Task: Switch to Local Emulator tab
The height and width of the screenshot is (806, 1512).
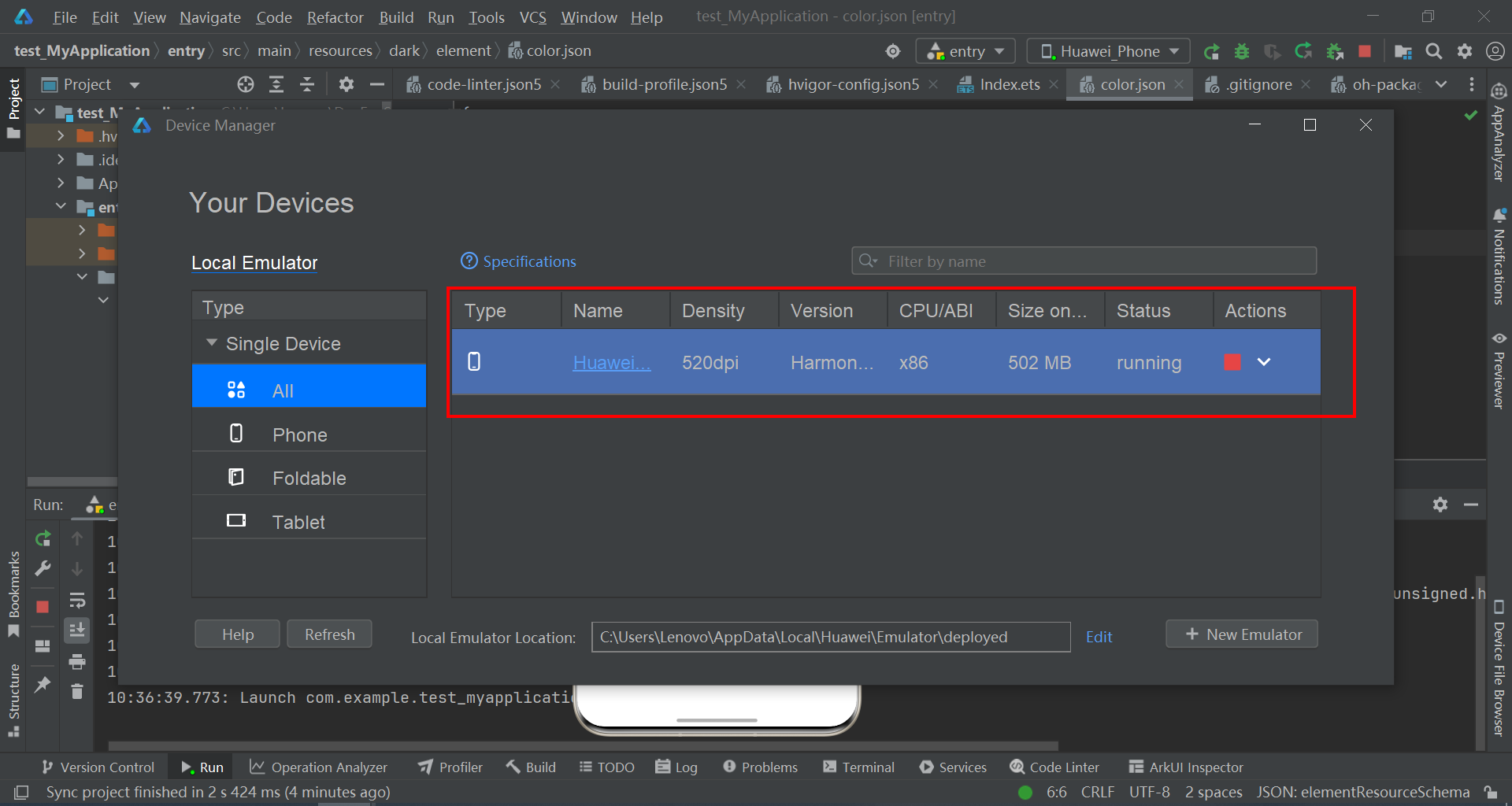Action: pyautogui.click(x=254, y=263)
